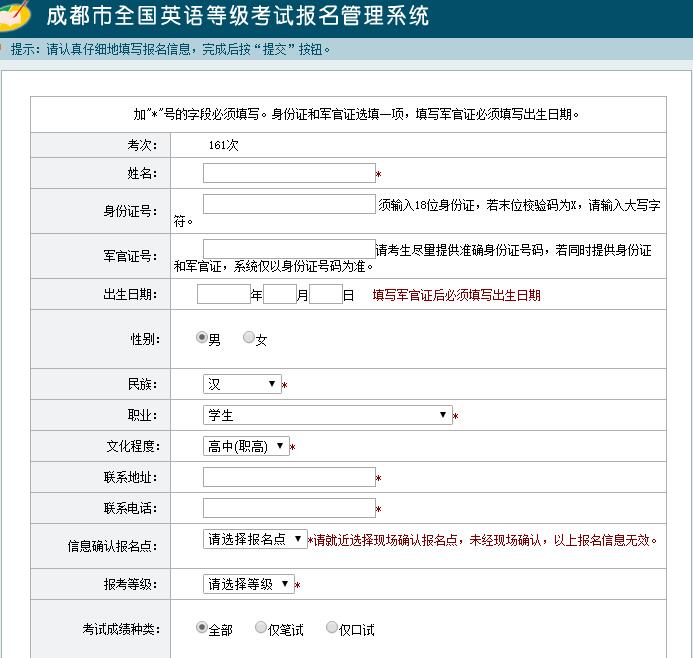Viewport: 693px width, 658px height.
Task: Open the 请选择报名点 dropdown
Action: [255, 539]
